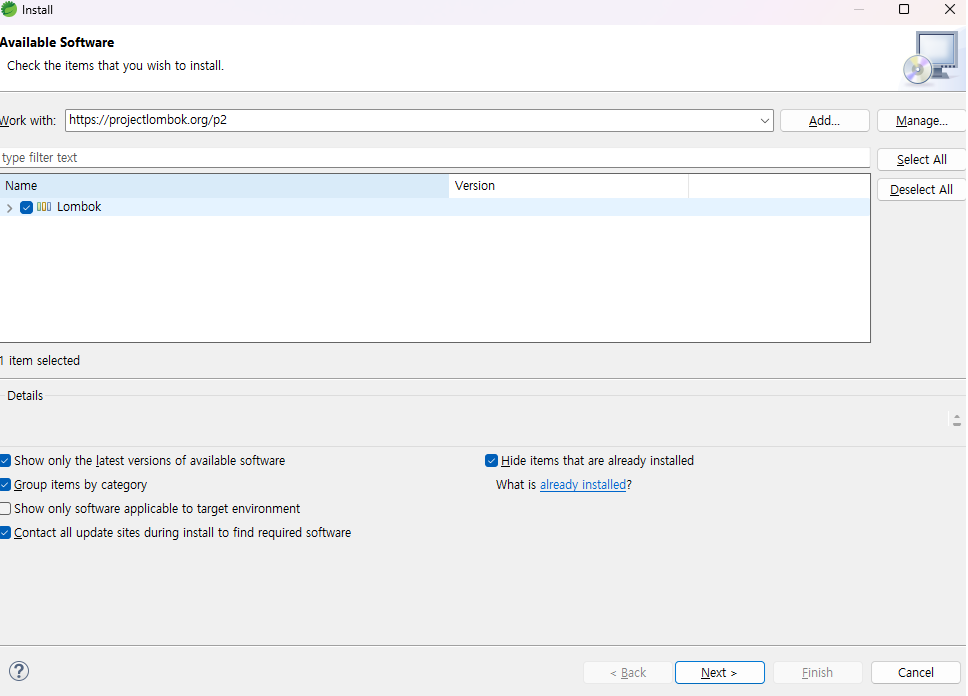Click Deselect All button
Screen dimensions: 968x696
click(x=921, y=190)
